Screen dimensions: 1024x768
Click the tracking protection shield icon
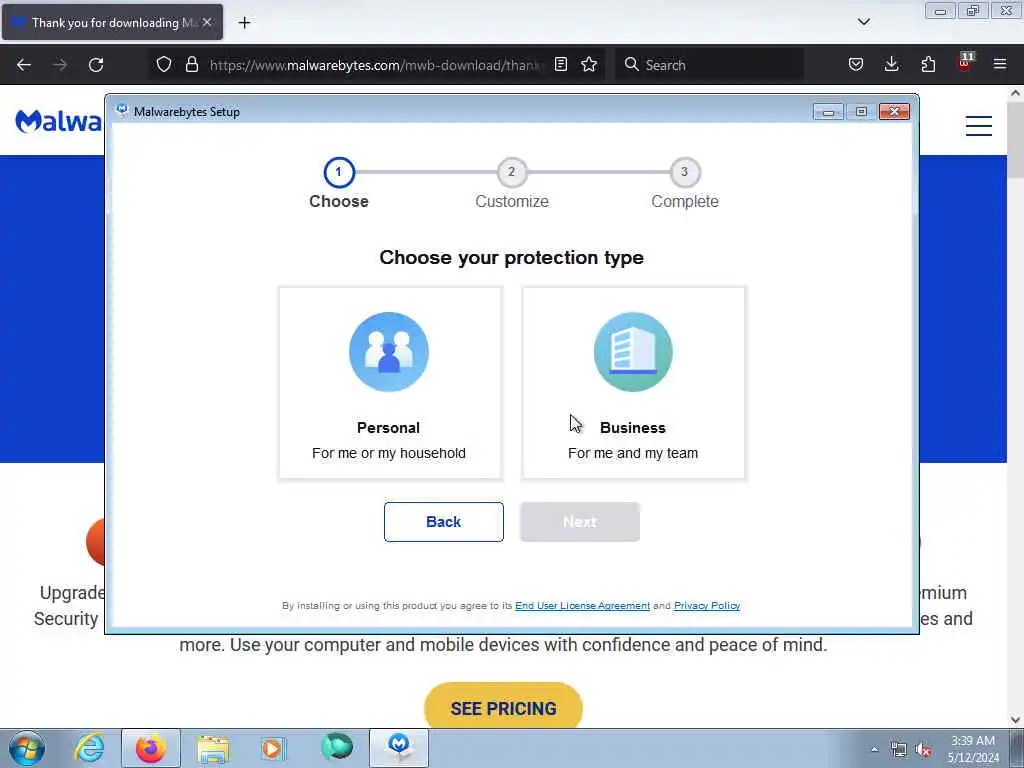pos(164,64)
